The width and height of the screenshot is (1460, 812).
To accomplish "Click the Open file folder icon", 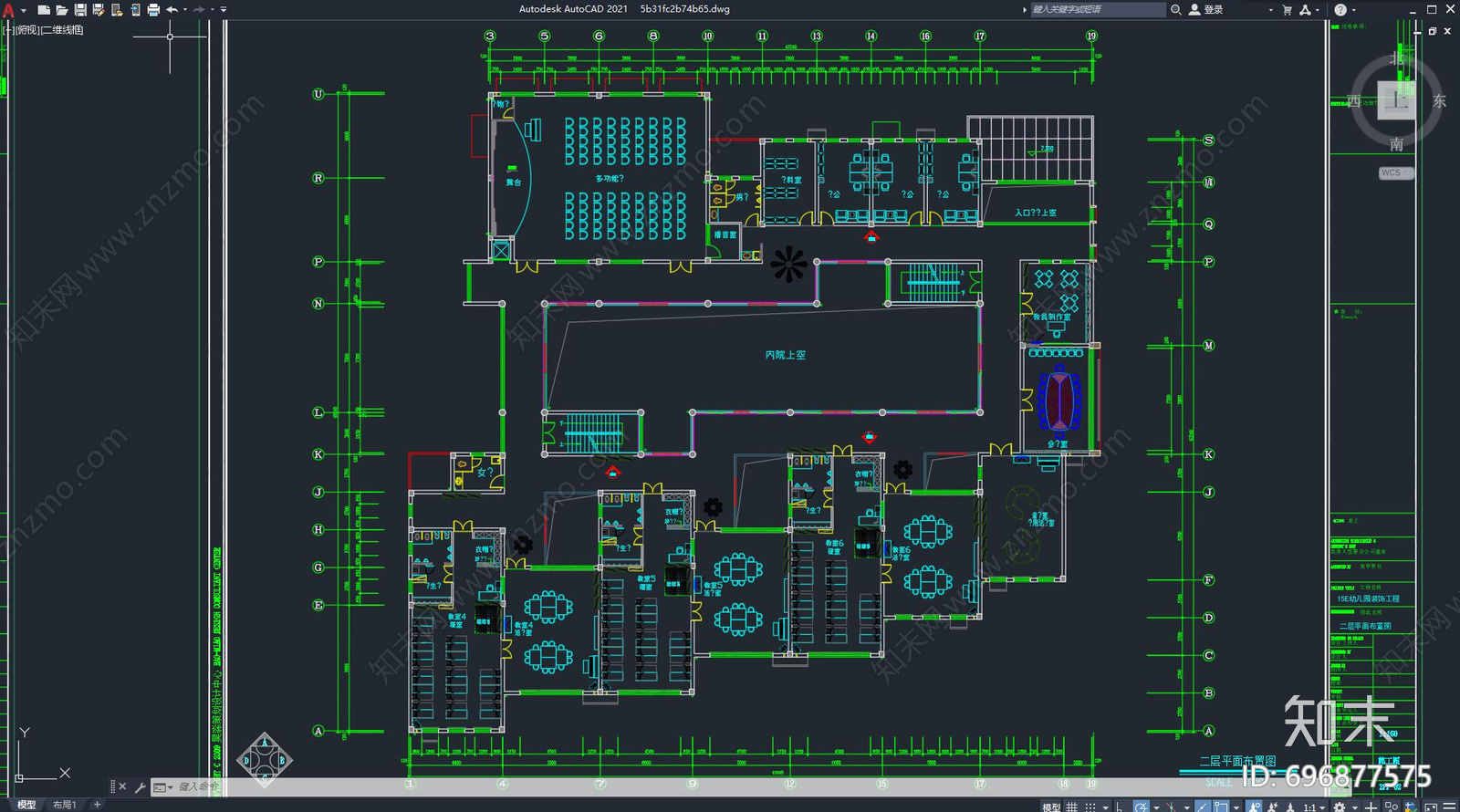I will coord(61,10).
